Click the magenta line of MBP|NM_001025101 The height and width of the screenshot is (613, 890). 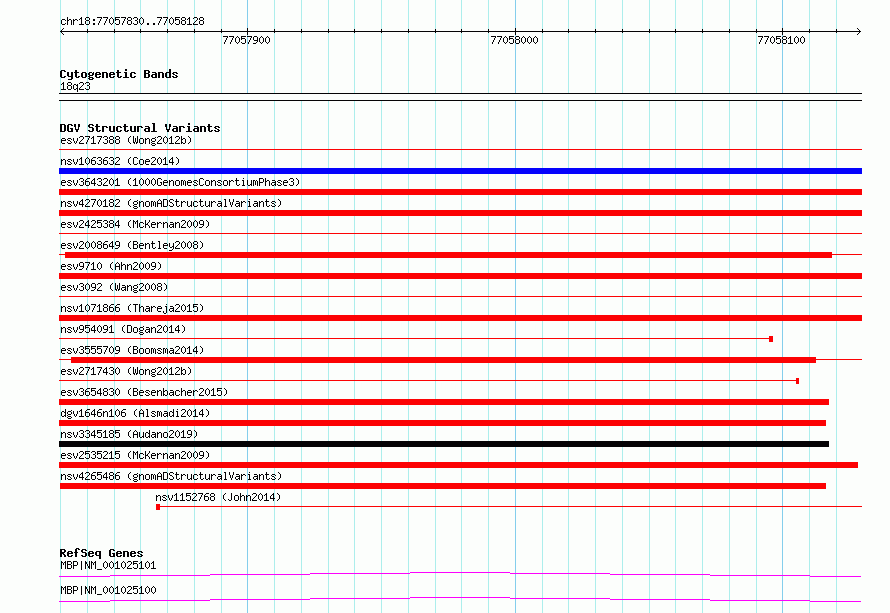click(460, 574)
